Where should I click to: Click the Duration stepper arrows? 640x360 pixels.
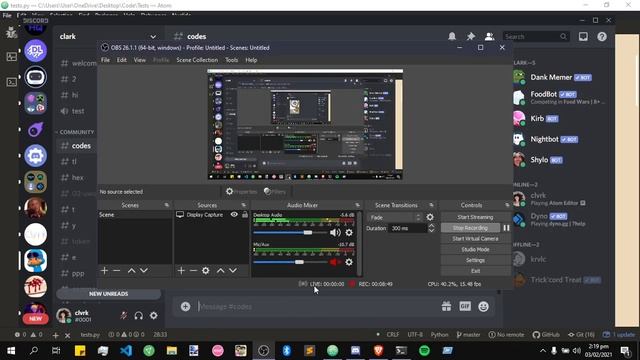(431, 228)
